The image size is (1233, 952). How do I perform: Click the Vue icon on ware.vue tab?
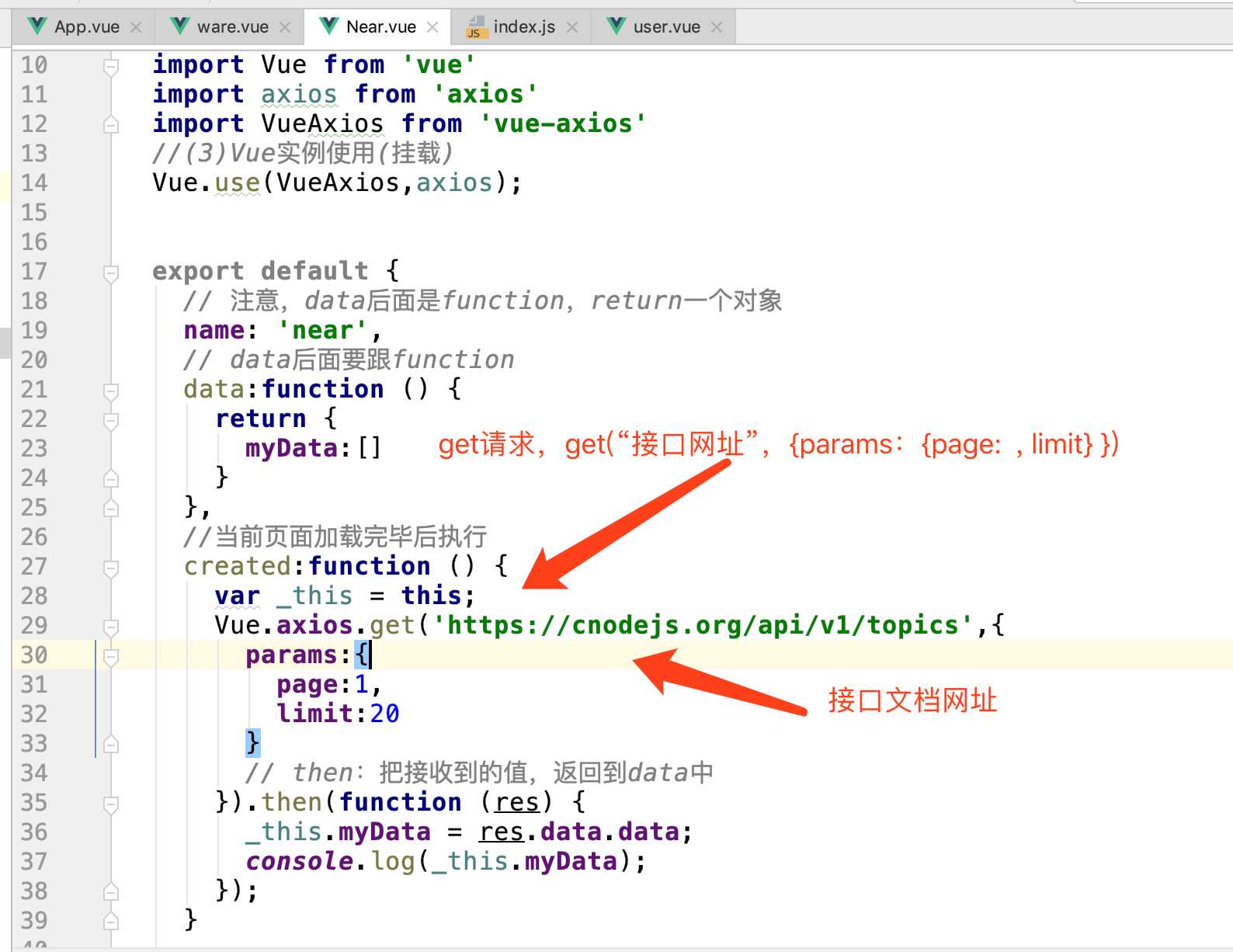(x=180, y=26)
